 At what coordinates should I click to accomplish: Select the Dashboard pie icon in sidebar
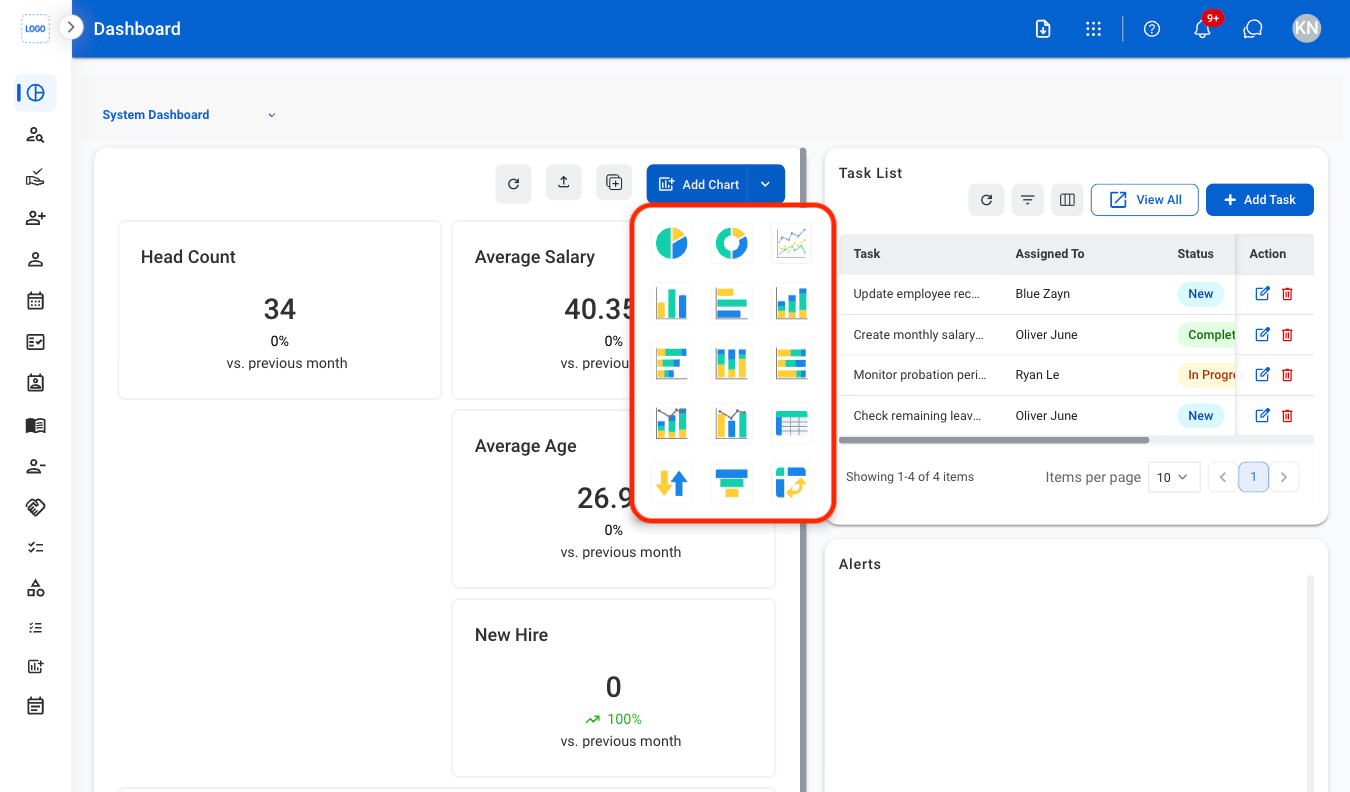36,93
